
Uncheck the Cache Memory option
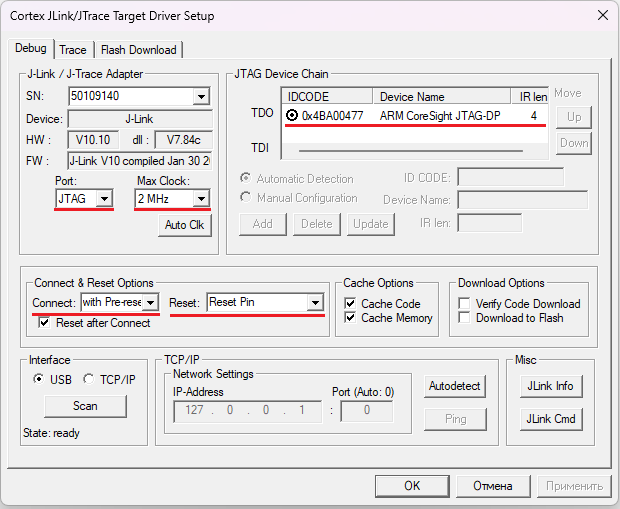click(350, 318)
